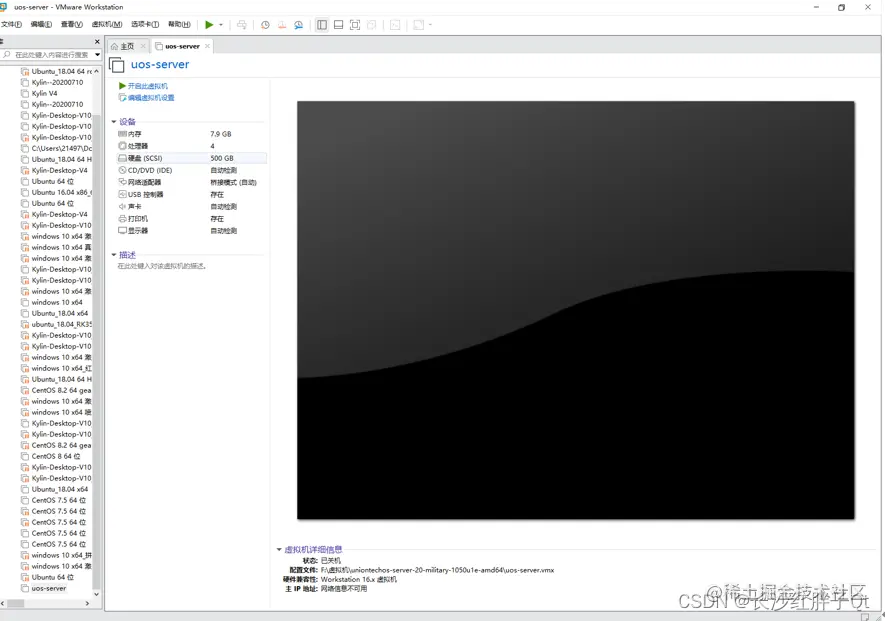Click the 7.9 GB memory value
This screenshot has height=621, width=885.
(x=221, y=134)
